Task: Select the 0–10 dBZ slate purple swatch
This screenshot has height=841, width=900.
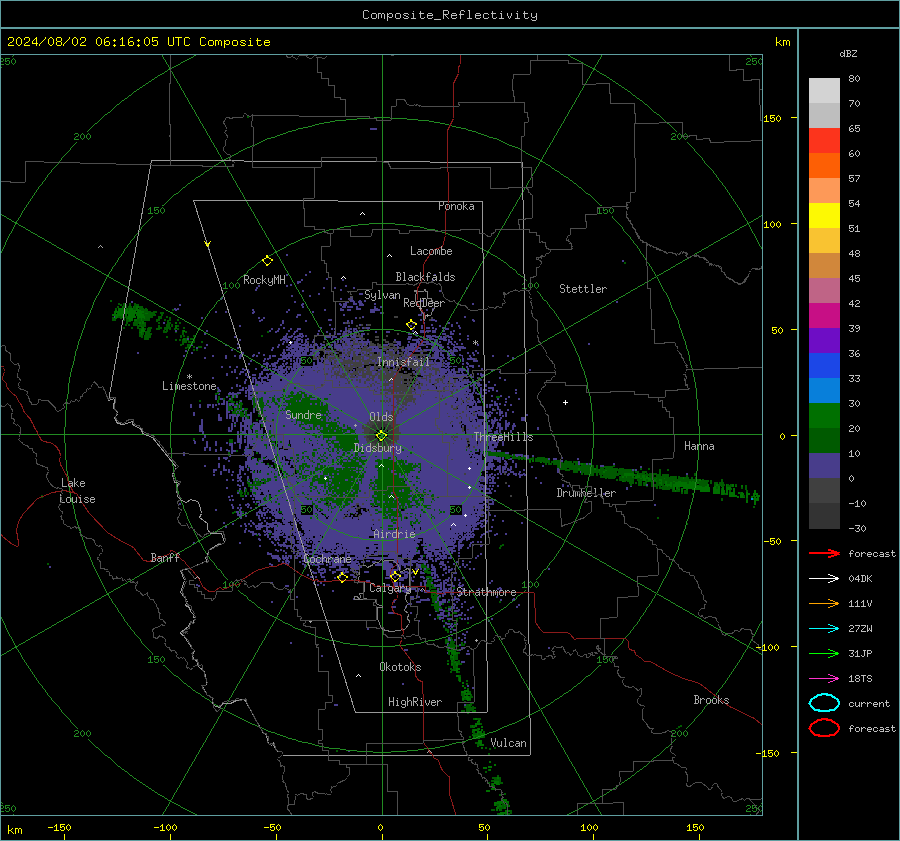Action: pos(824,466)
